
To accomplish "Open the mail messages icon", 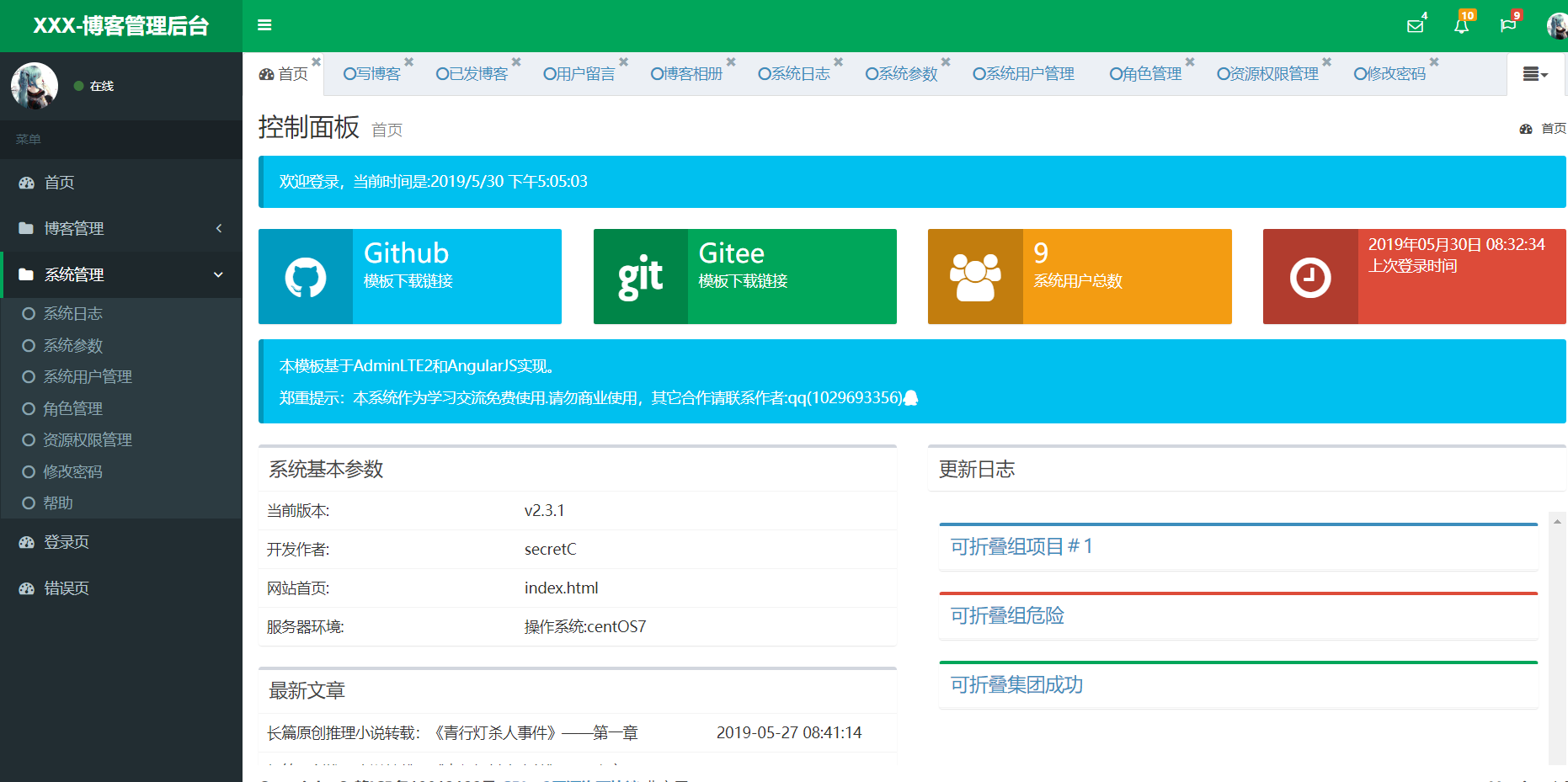I will click(x=1416, y=26).
